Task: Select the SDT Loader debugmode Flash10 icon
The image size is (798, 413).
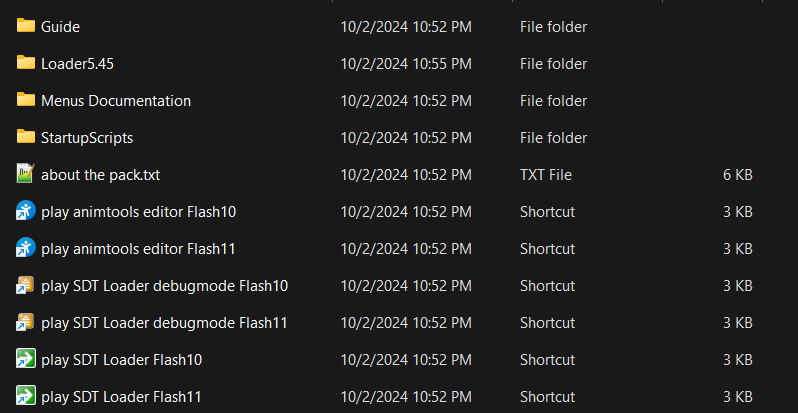Action: tap(26, 285)
